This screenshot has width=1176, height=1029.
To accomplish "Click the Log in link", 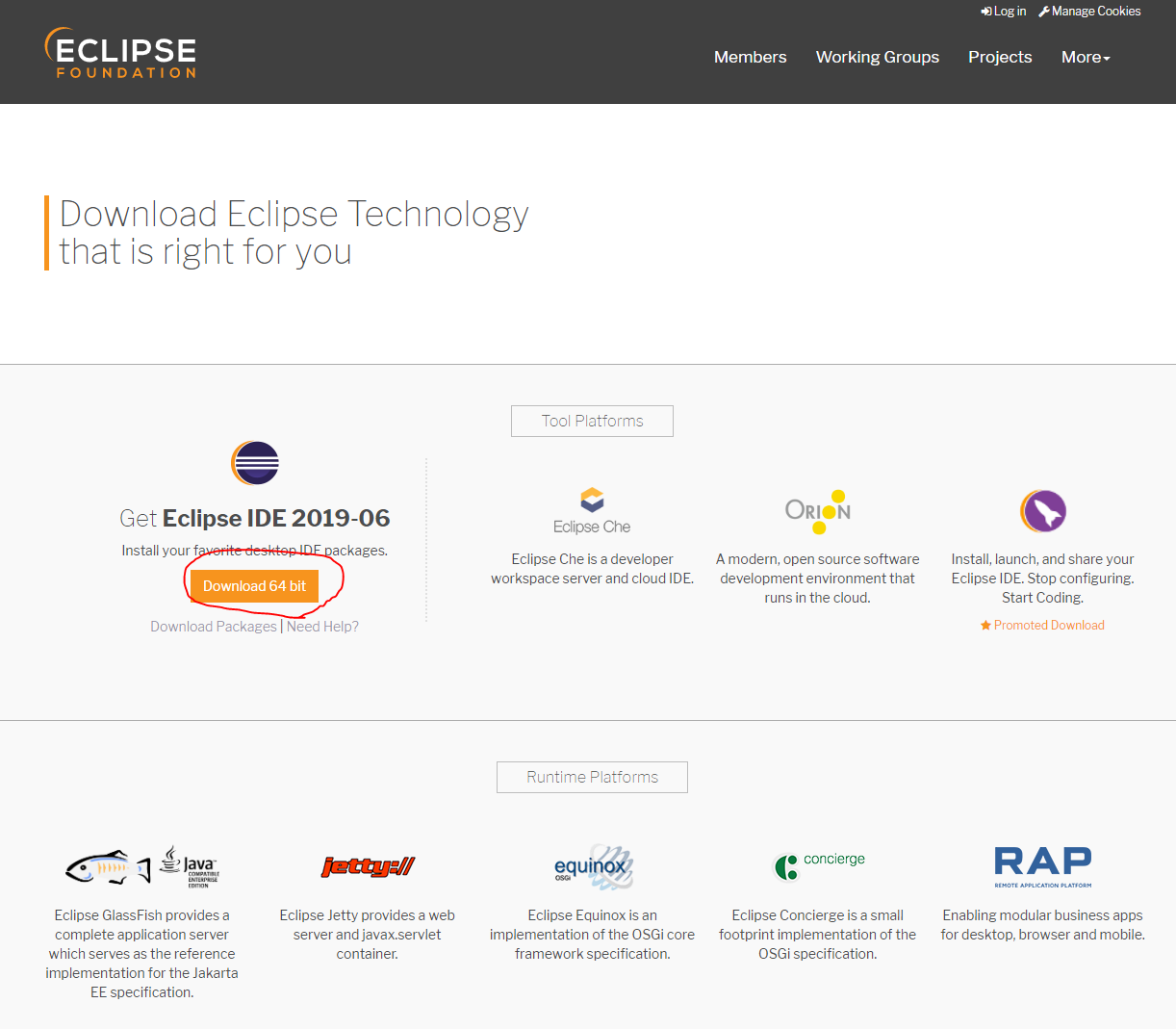I will (1004, 12).
